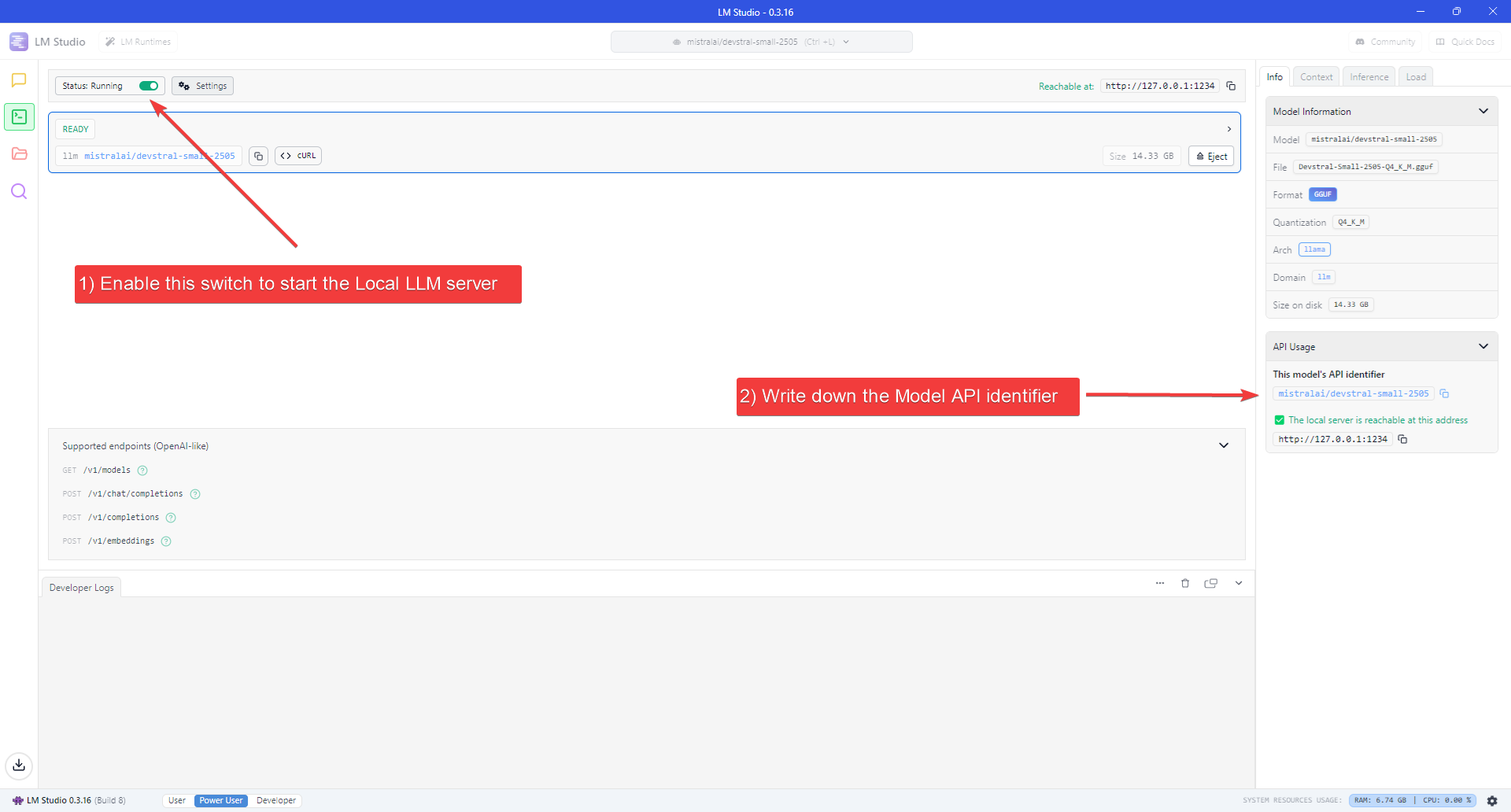
Task: Open the Developer Logs tab
Action: tap(82, 588)
